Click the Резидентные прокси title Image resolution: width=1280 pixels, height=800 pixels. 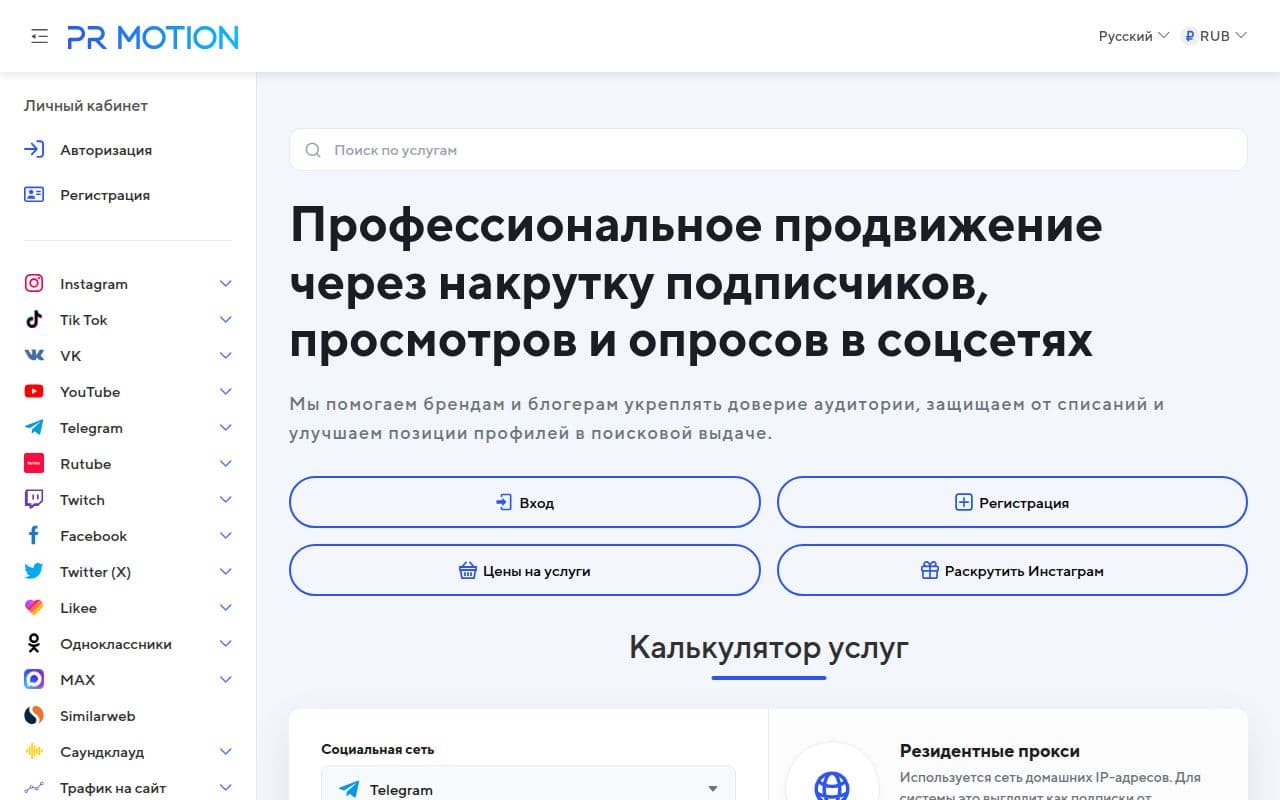[990, 750]
